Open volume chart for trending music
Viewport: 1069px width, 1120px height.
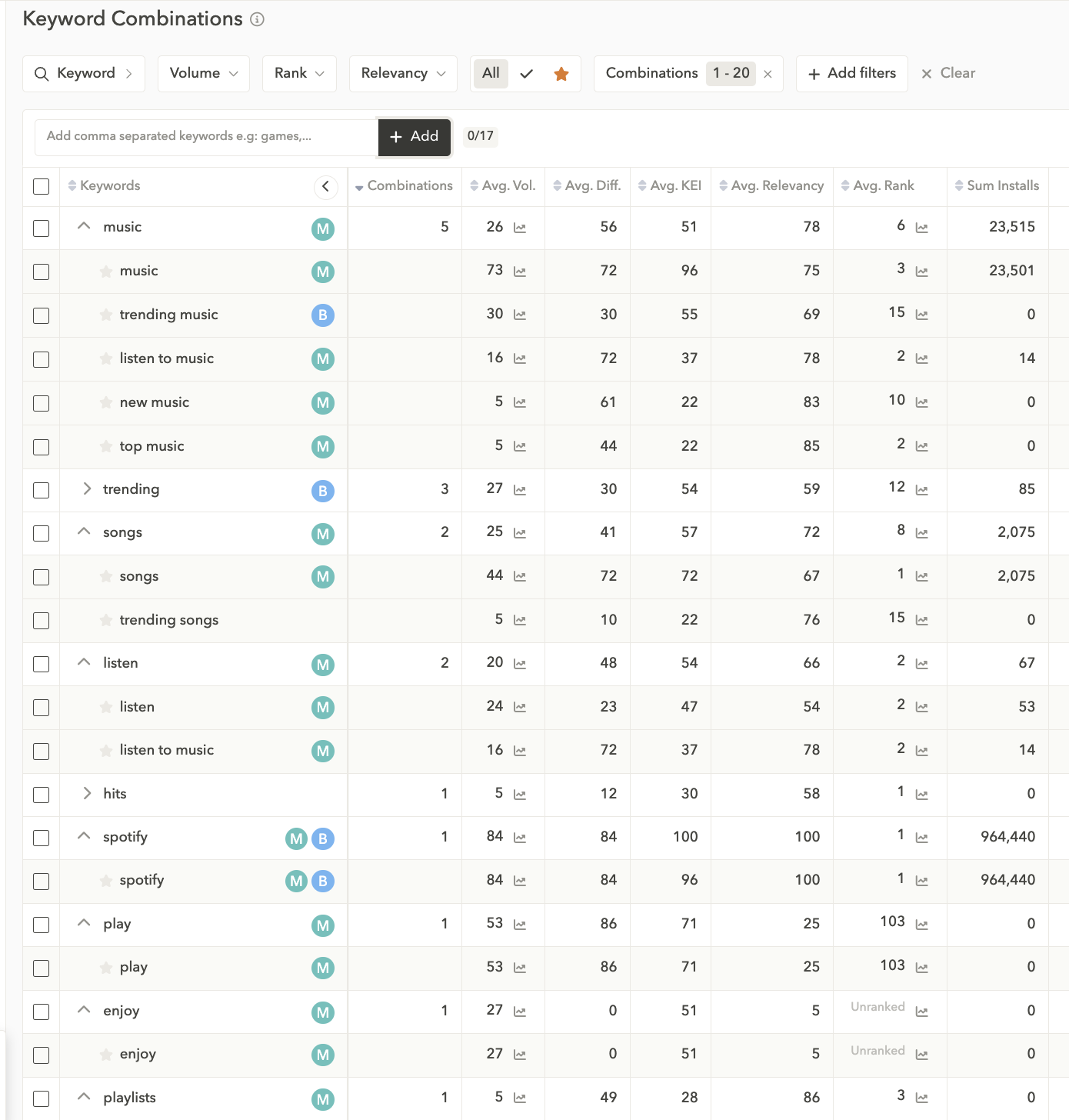(x=520, y=315)
